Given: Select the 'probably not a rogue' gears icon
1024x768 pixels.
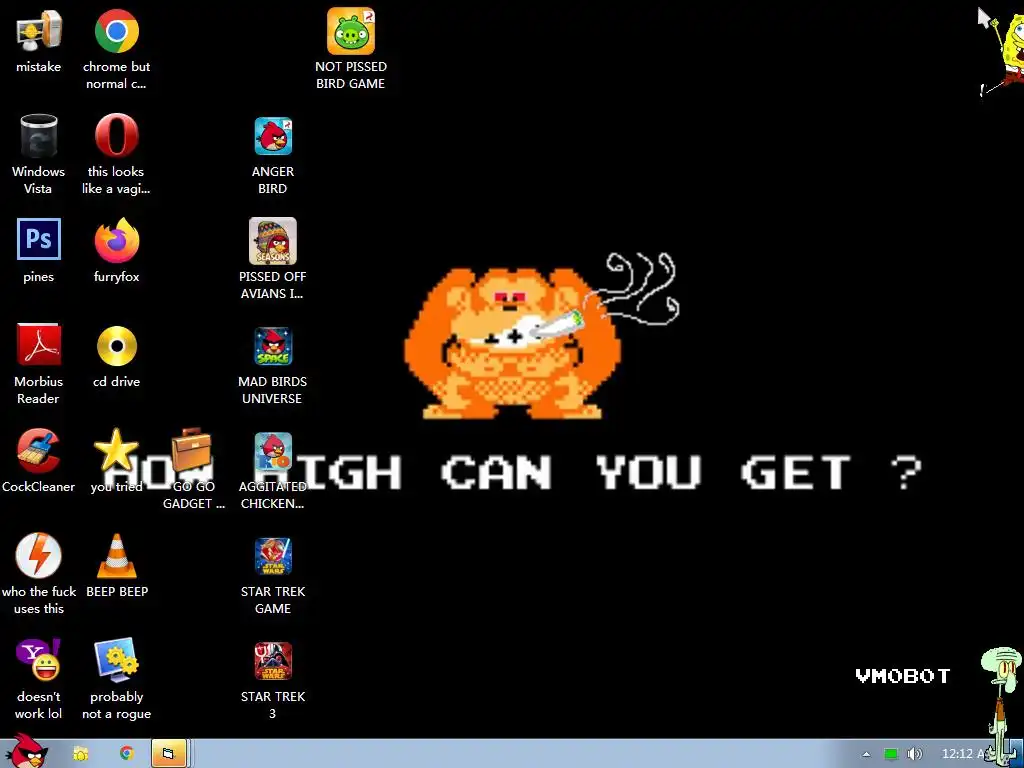Looking at the screenshot, I should click(x=116, y=660).
